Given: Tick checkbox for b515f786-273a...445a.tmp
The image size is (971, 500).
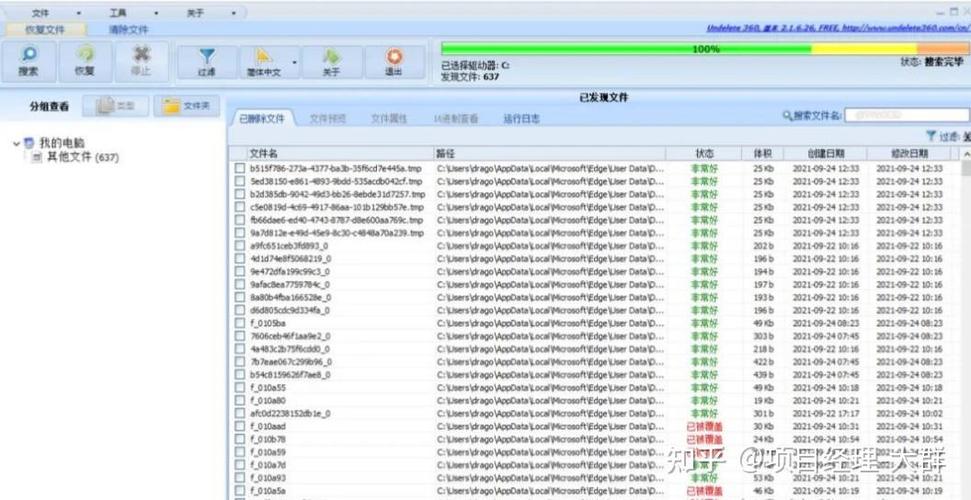Looking at the screenshot, I should click(x=240, y=169).
